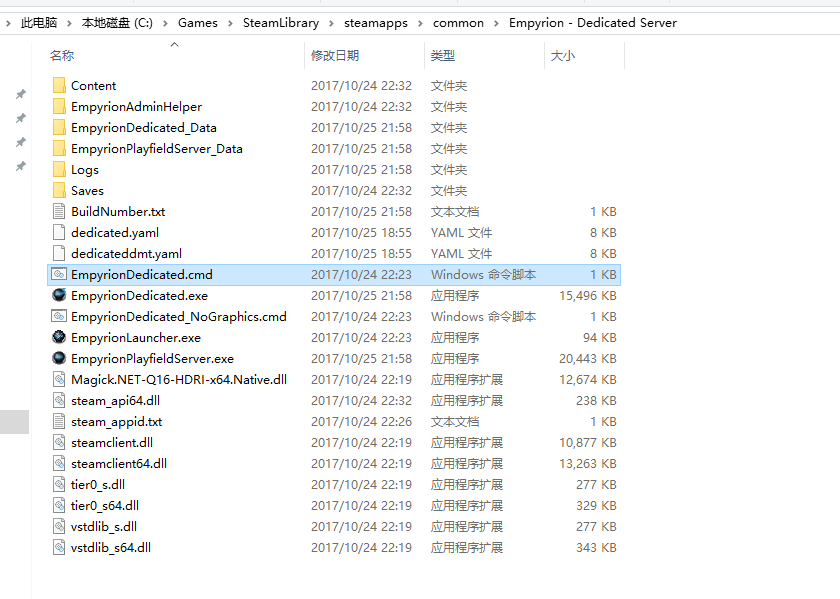Screen dimensions: 840x599
Task: Click Empyrion - Dedicated Server breadcrumb segment
Action: (x=592, y=23)
